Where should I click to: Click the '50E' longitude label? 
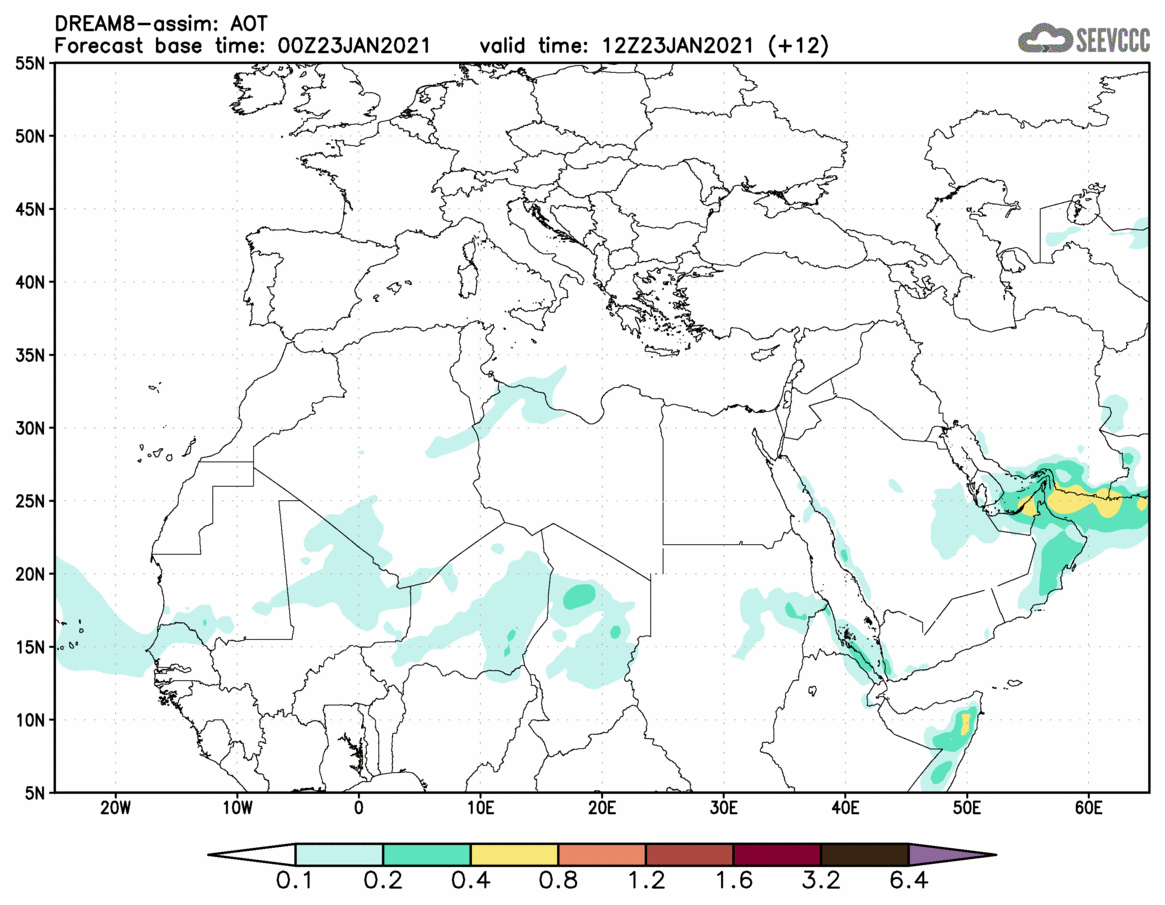pos(967,808)
